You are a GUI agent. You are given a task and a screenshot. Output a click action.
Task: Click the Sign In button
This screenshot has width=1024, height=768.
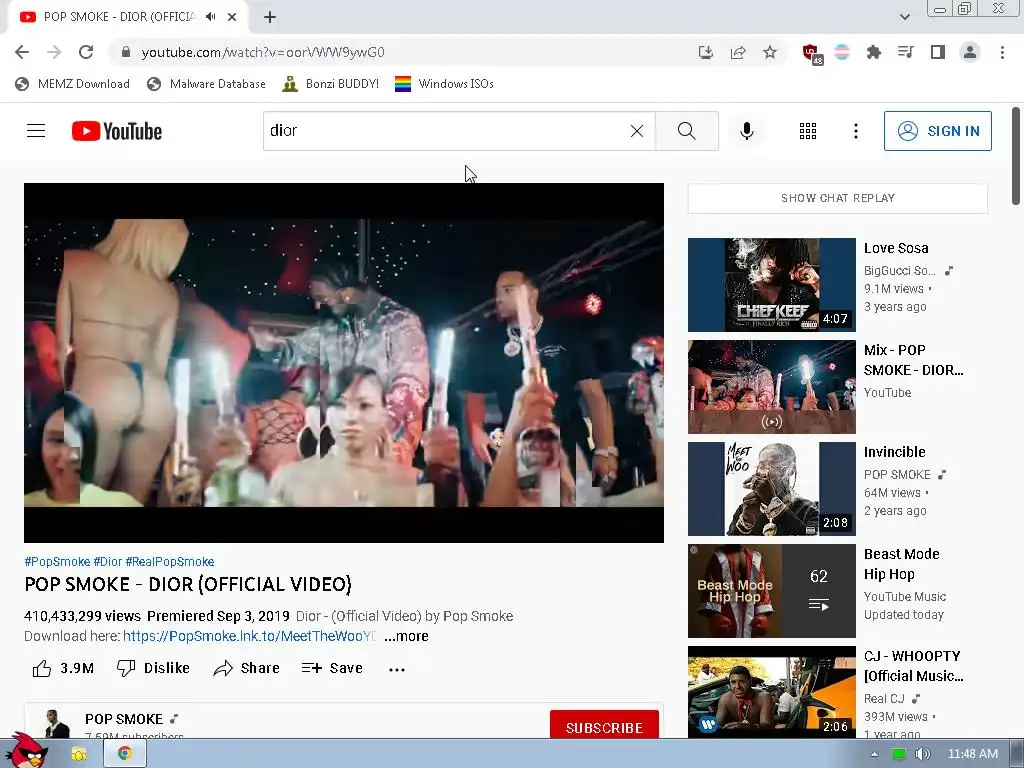click(x=937, y=131)
